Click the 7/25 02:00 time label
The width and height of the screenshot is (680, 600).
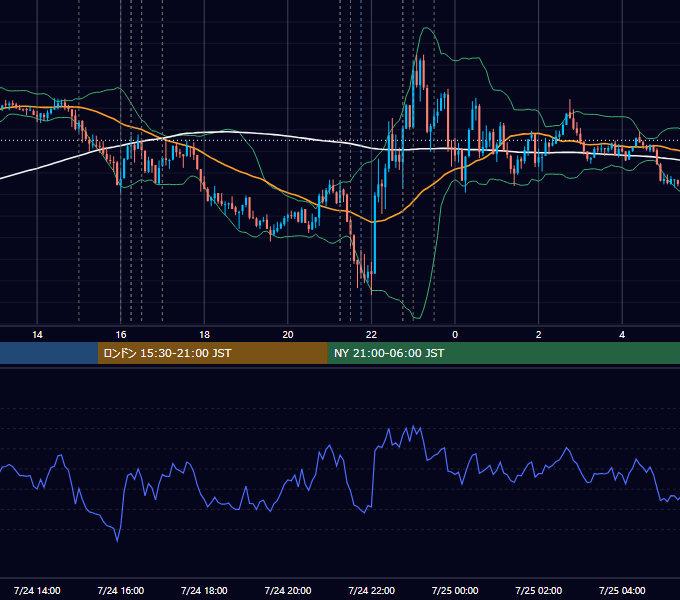tap(539, 590)
